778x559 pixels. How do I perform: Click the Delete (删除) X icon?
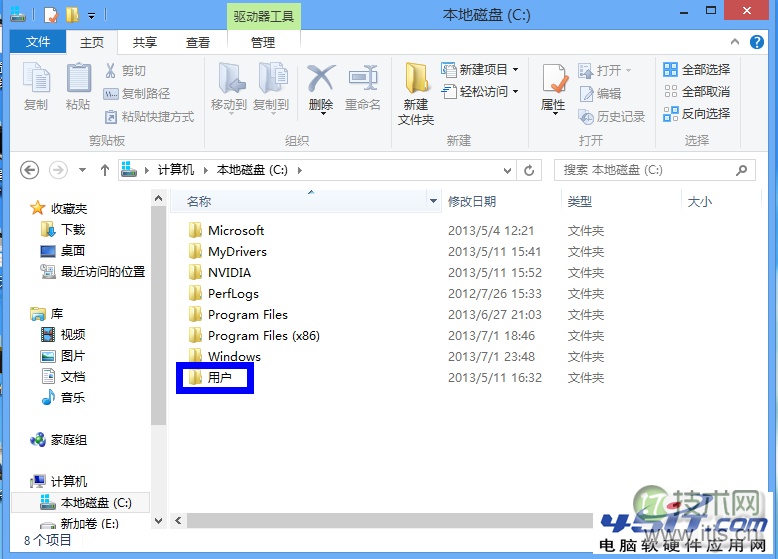click(x=321, y=78)
